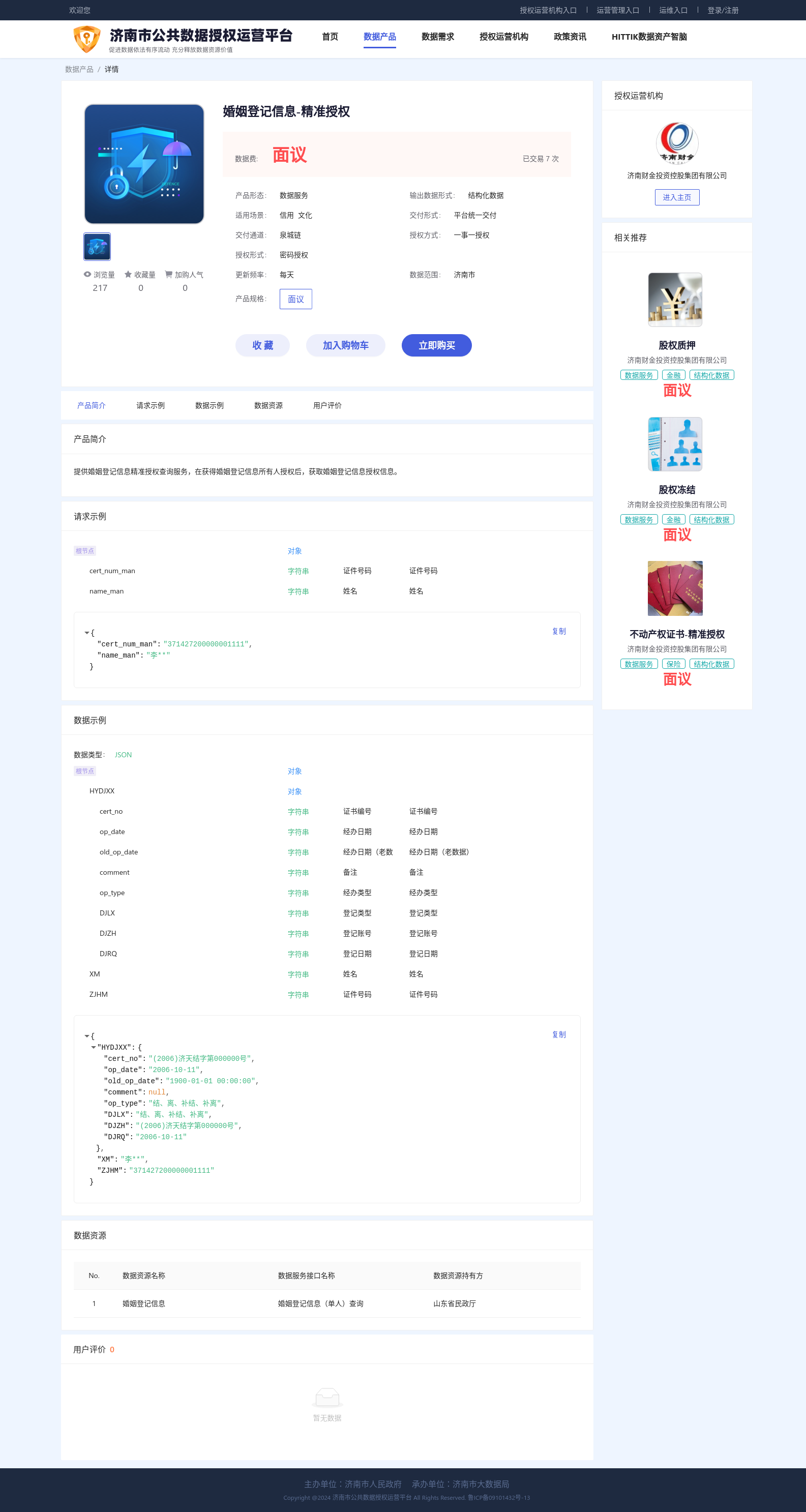Switch to the 用户评价 tab

pos(327,405)
